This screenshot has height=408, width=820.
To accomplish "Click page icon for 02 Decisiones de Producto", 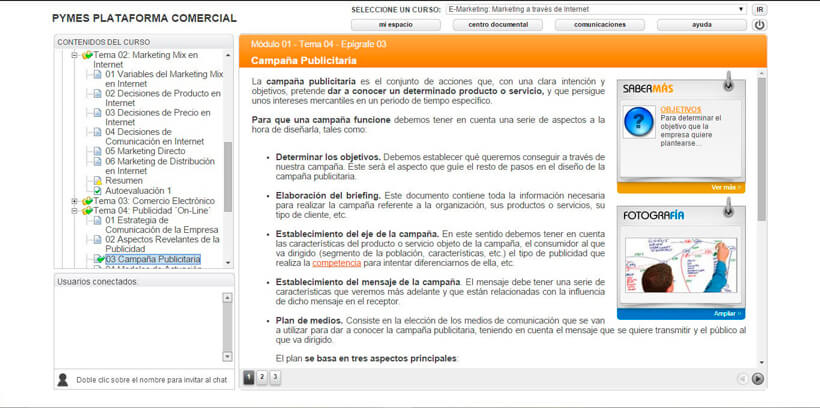I will point(97,94).
